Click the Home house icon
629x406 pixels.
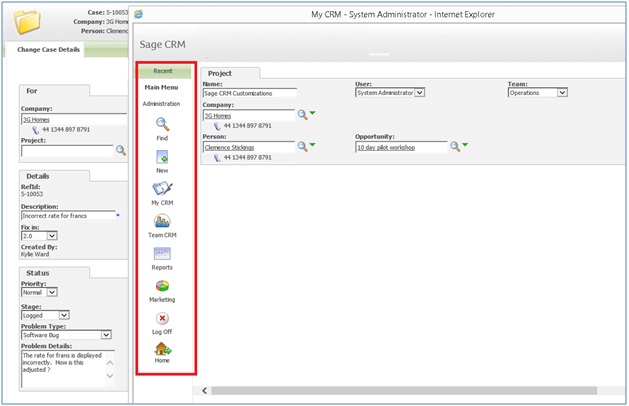coord(162,349)
